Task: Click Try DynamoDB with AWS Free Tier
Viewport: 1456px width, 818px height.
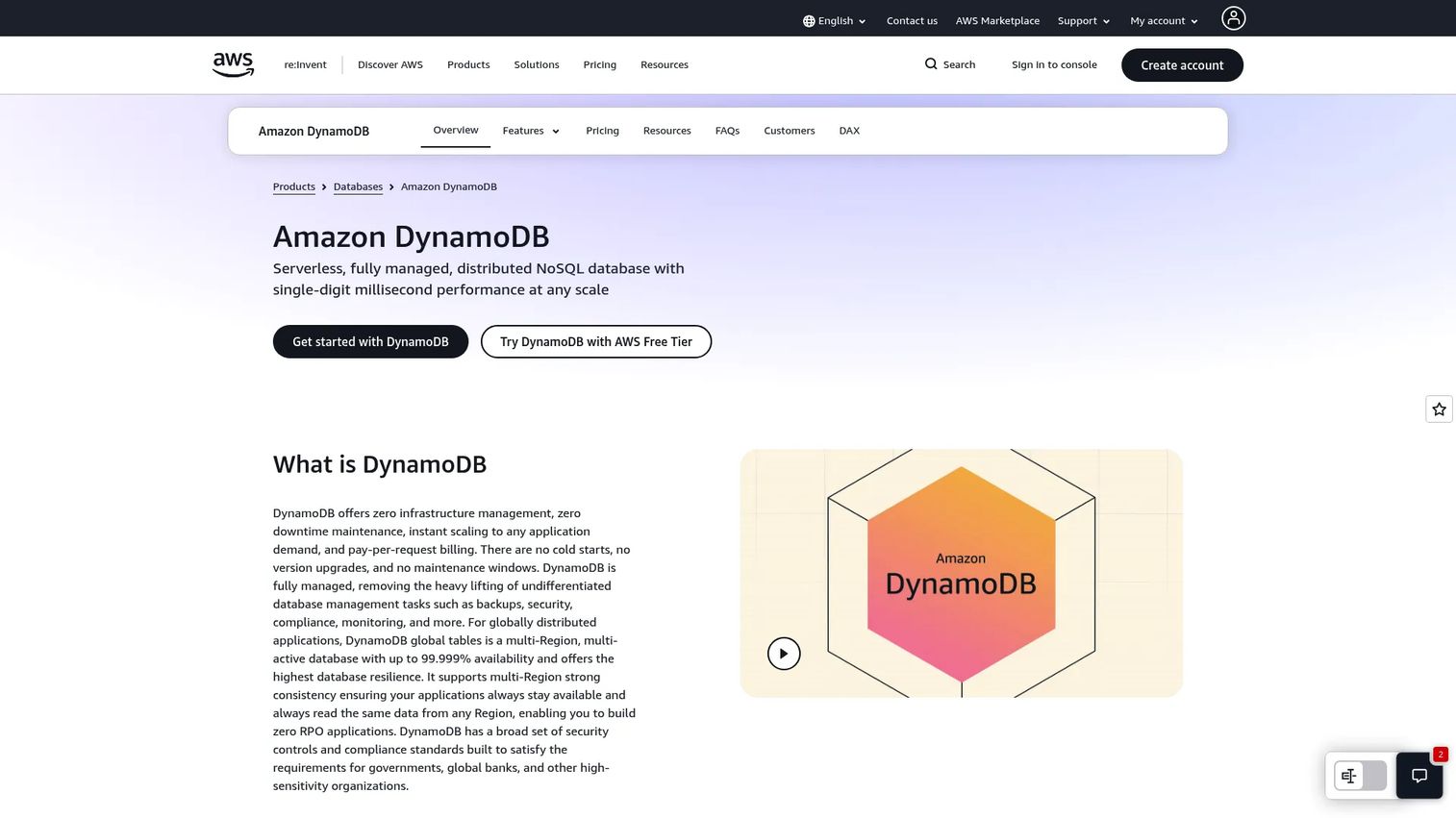Action: point(596,341)
